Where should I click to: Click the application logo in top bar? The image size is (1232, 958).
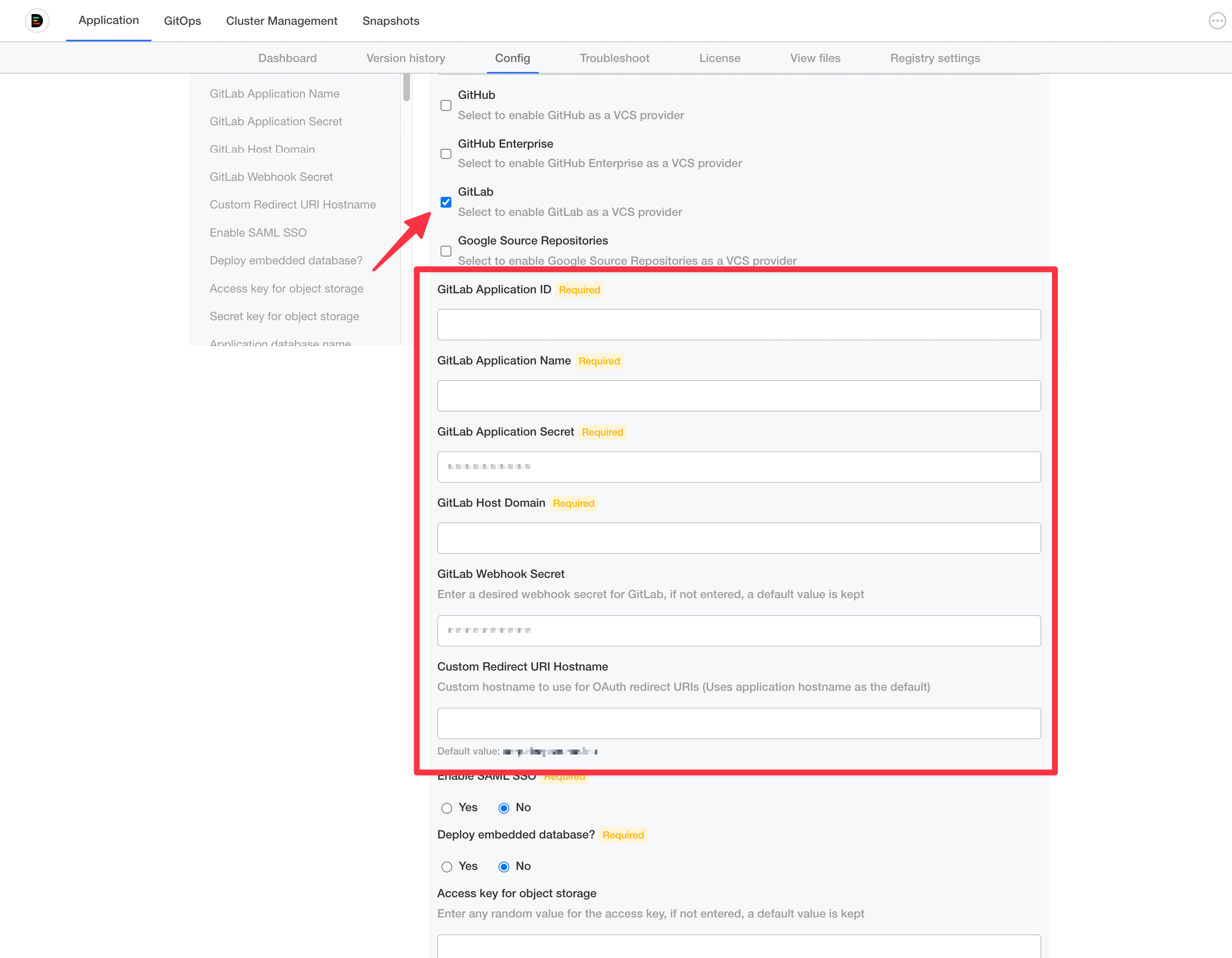coord(37,20)
